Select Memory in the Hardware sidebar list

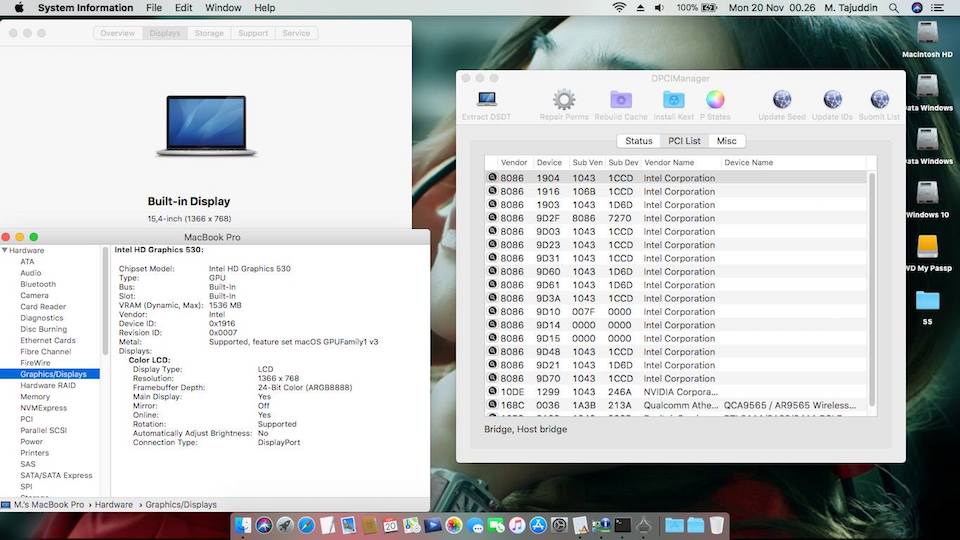coord(35,397)
